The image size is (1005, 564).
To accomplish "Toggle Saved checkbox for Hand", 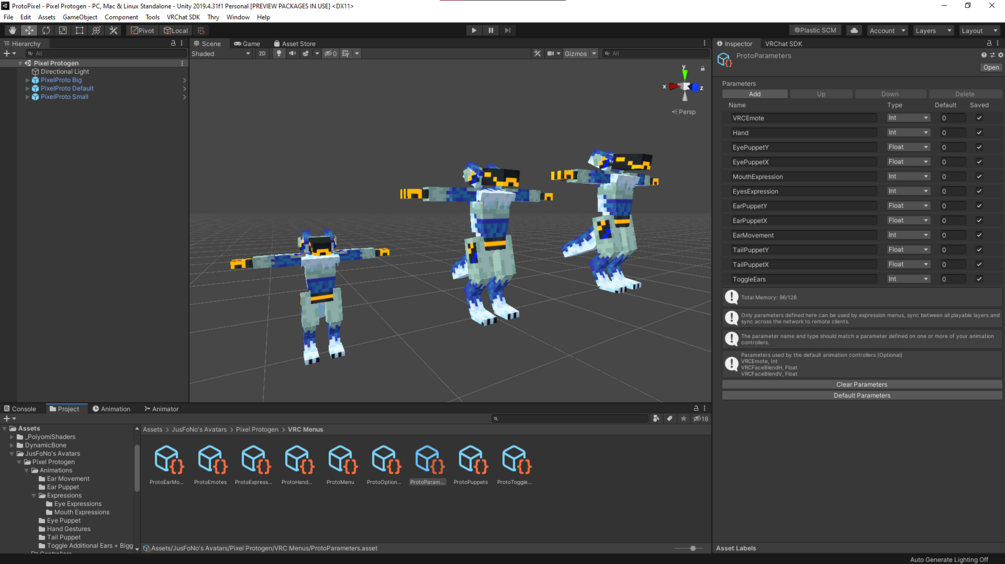I will coord(979,133).
